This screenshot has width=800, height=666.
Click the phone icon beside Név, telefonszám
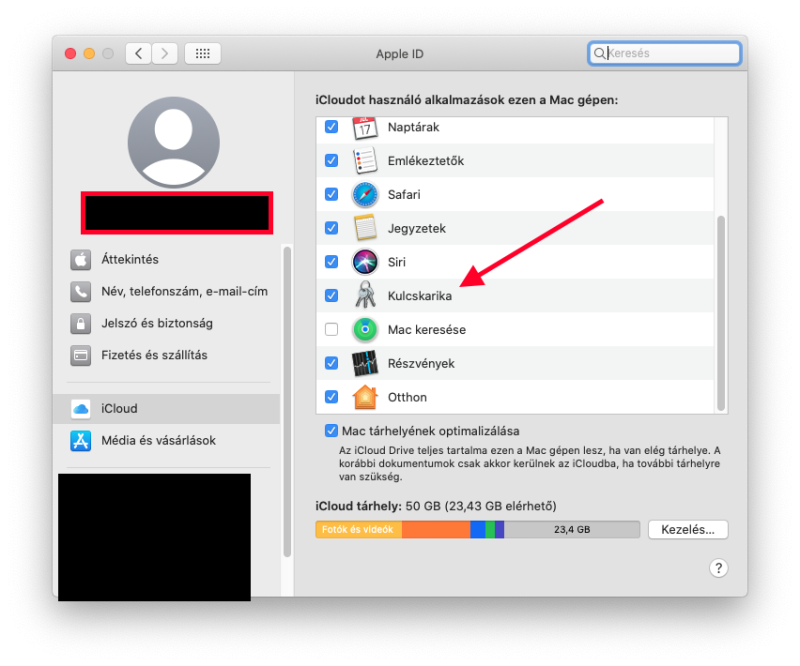click(81, 291)
